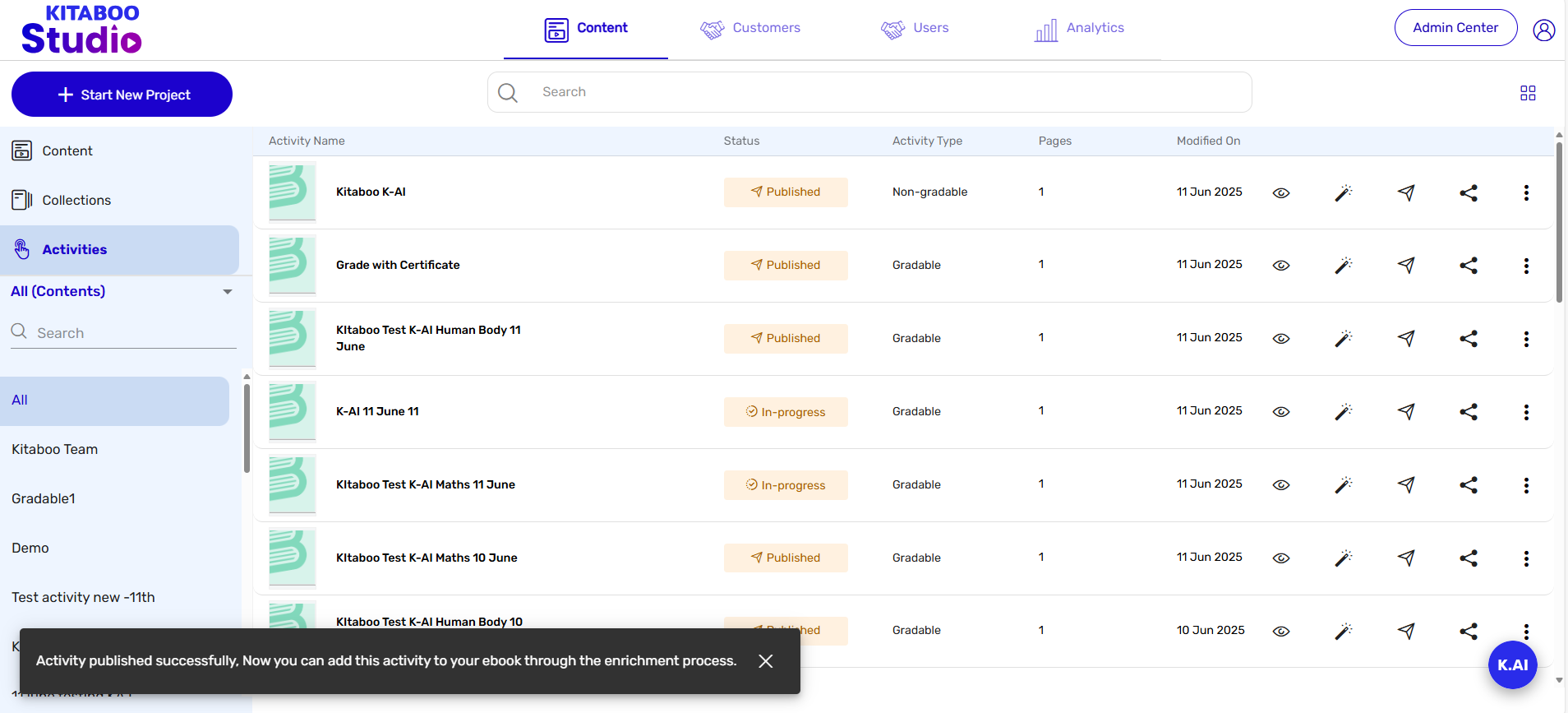This screenshot has width=1568, height=713.
Task: Publish the K-AI 11 June 11 activity
Action: pos(1406,412)
